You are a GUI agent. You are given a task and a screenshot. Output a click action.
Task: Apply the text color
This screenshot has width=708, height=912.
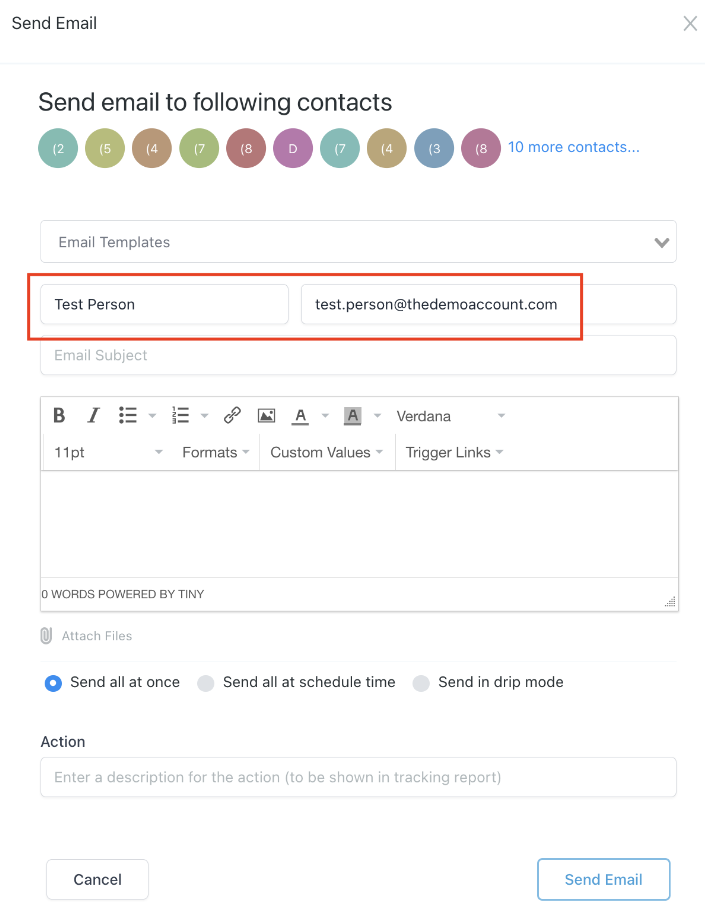pos(299,416)
